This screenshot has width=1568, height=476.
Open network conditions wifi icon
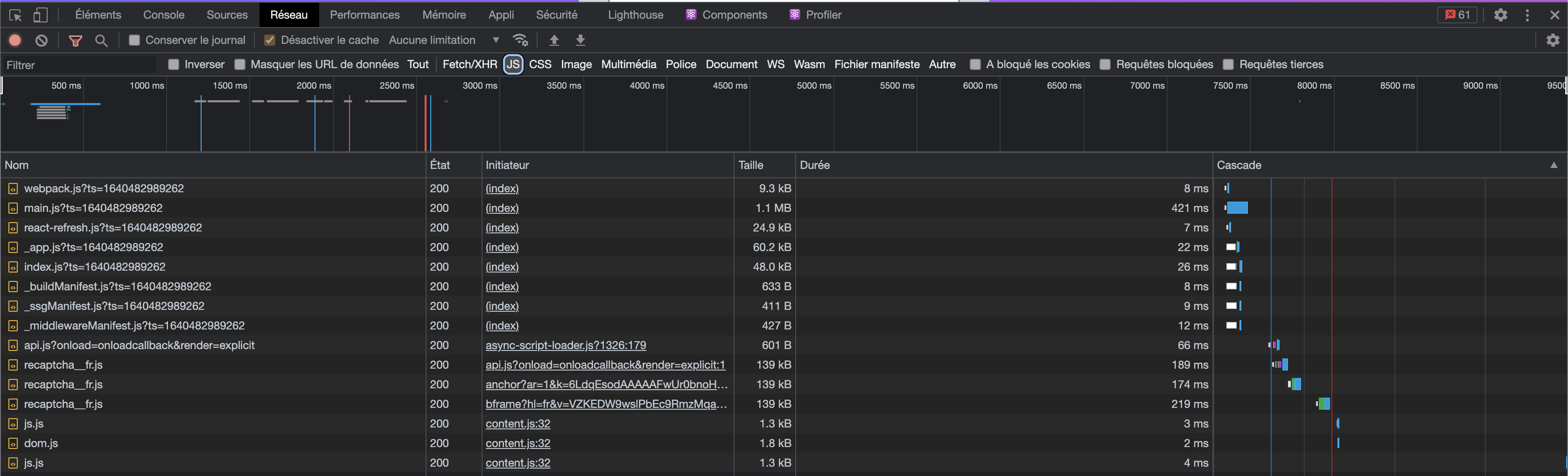(x=520, y=40)
